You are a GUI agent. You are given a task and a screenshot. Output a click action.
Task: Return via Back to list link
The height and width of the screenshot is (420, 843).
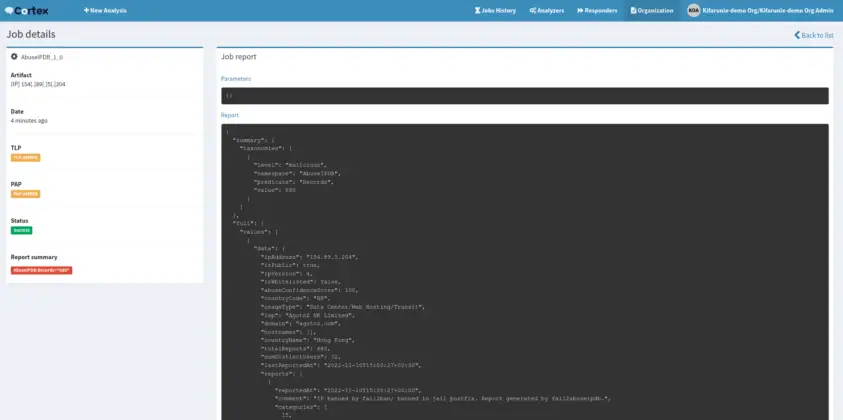[816, 35]
